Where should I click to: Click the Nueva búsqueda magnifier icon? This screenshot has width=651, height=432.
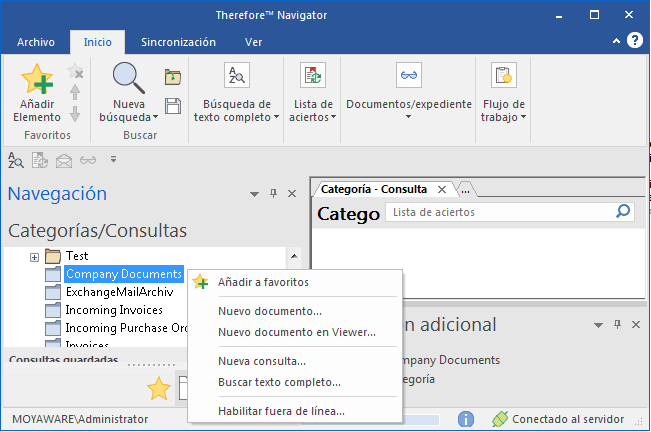click(129, 78)
